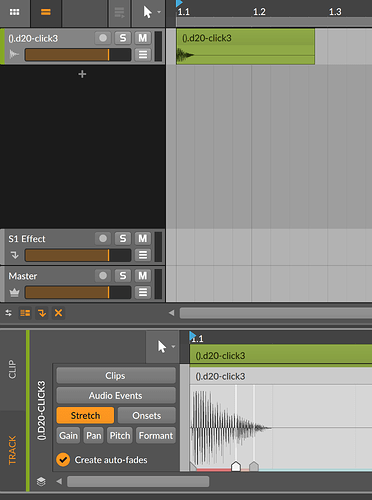372x500 pixels.
Task: Click bar 1.3 on arranger ruler
Action: (x=335, y=12)
